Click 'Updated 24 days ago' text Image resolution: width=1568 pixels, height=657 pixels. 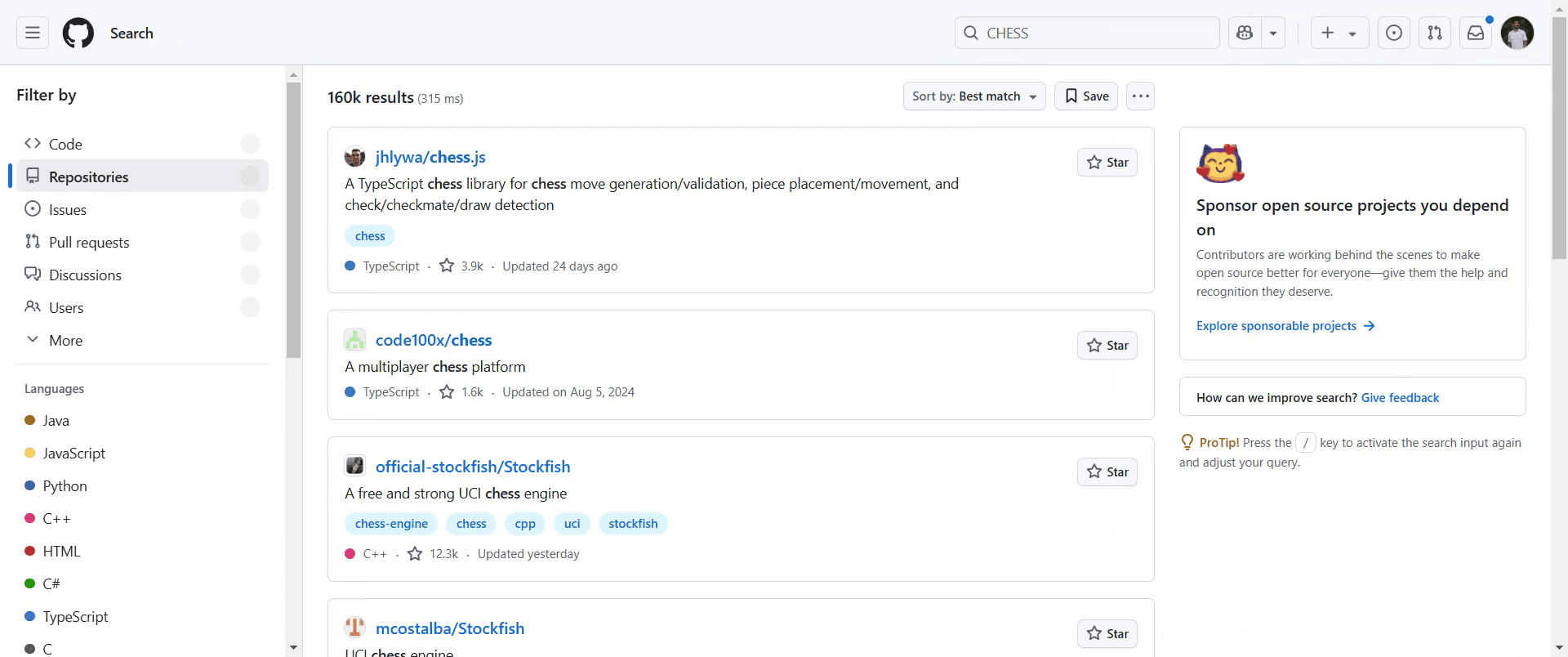560,266
